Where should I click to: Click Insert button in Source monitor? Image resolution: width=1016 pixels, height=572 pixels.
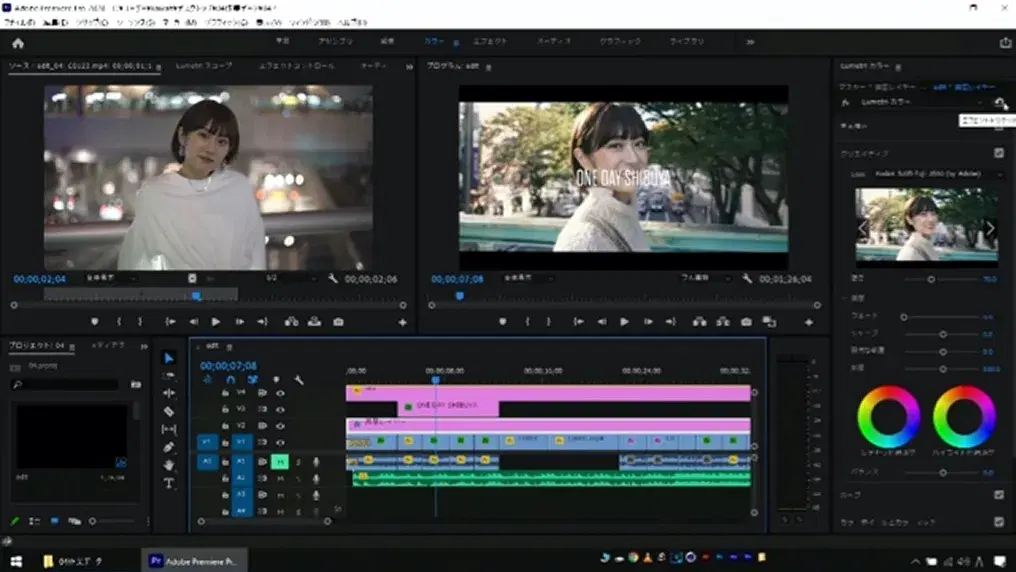[x=292, y=322]
